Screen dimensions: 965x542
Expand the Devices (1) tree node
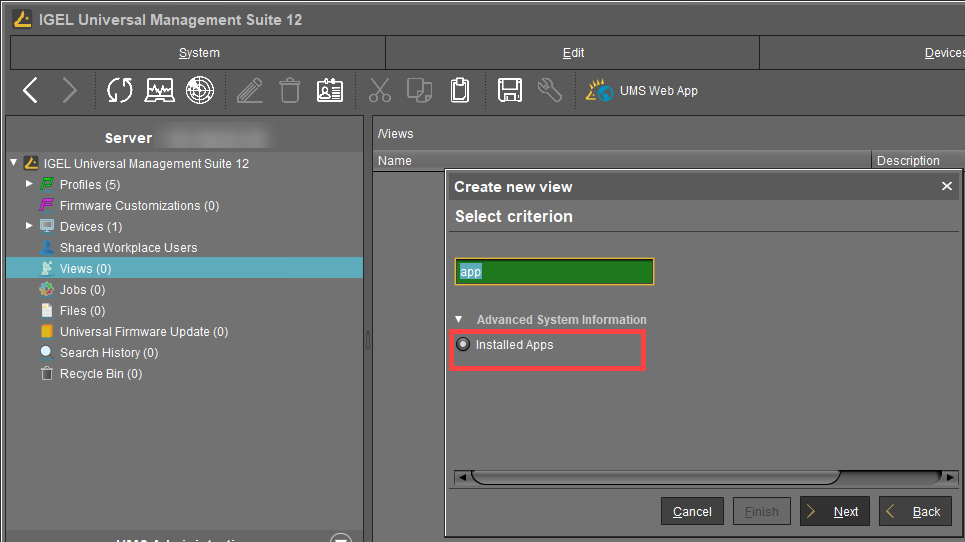[x=29, y=227]
